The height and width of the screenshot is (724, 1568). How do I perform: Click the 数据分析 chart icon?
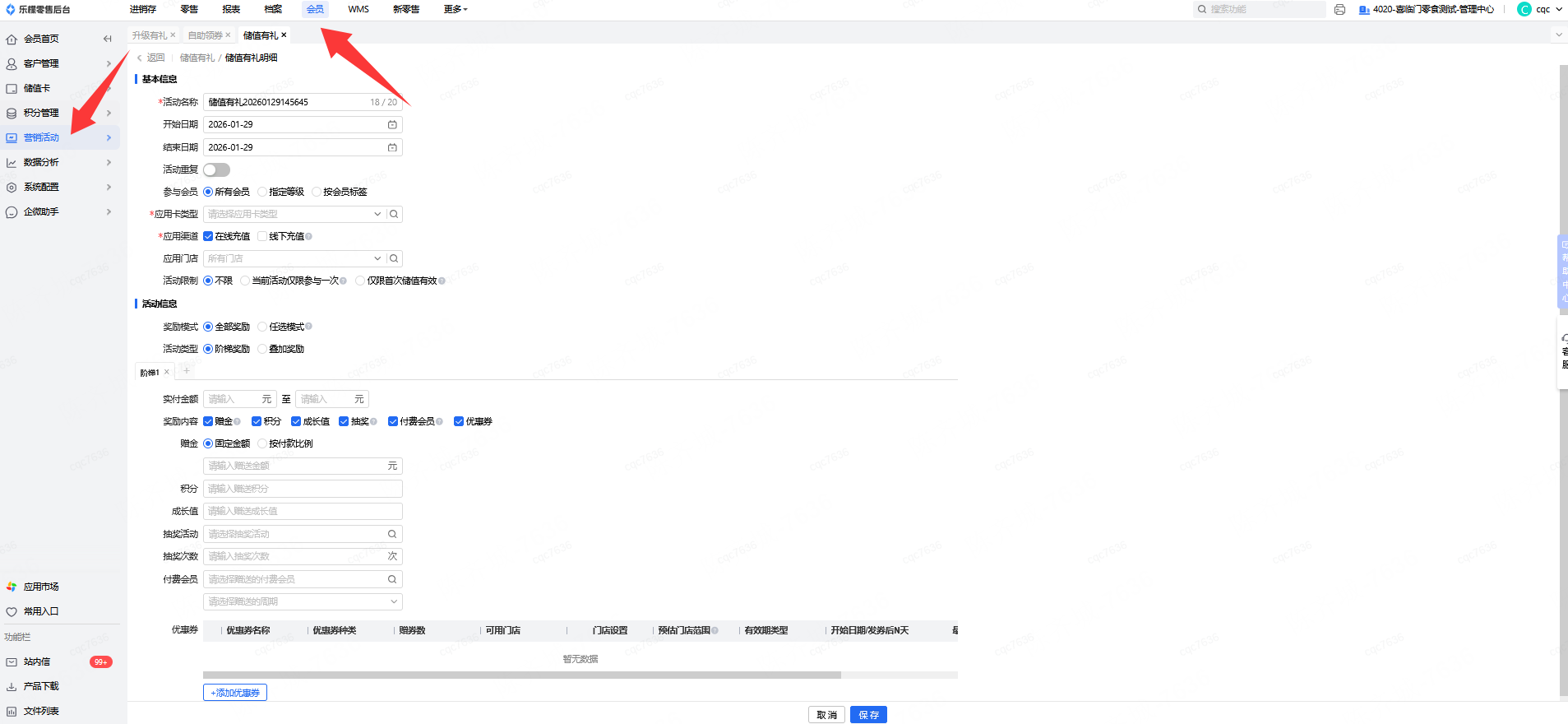coord(12,162)
